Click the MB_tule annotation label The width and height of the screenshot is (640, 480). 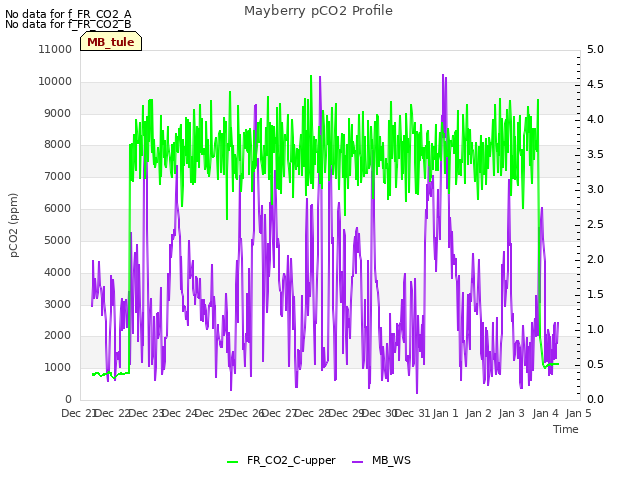111,42
